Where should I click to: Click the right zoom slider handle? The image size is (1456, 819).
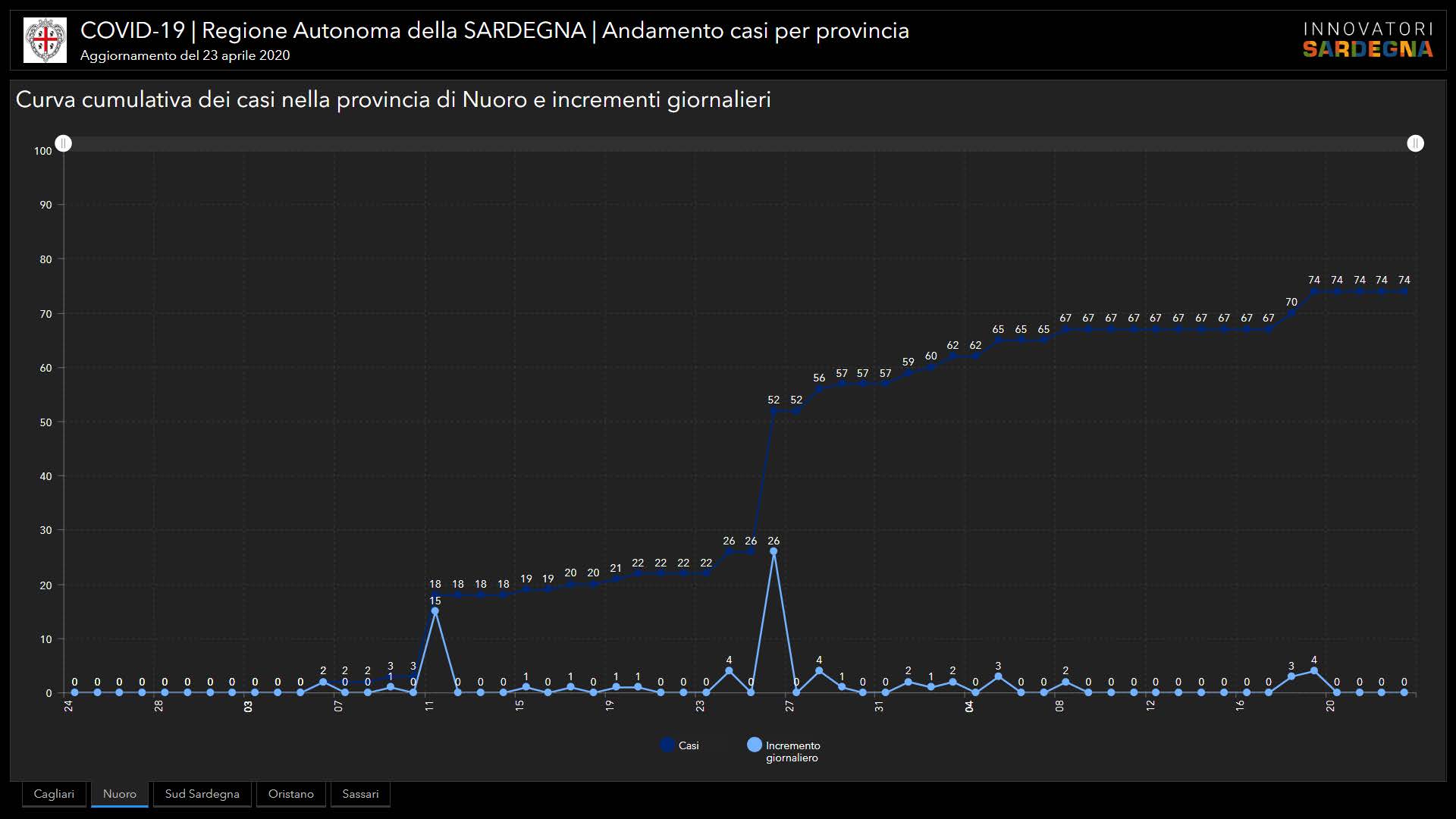(x=1415, y=143)
